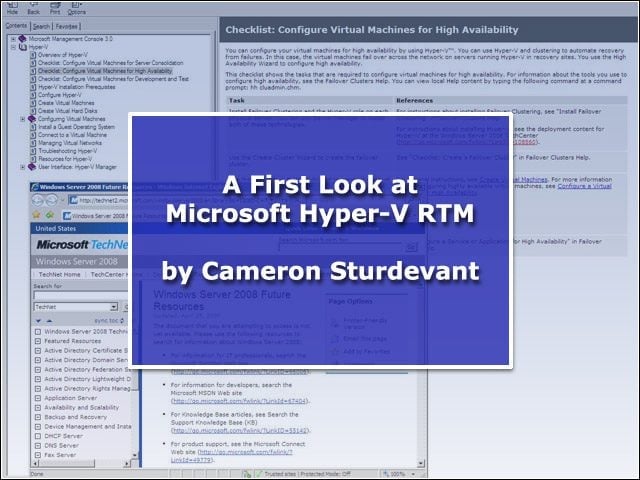This screenshot has height=480, width=640.
Task: Click the Hyper-V open book icon
Action: click(x=23, y=47)
